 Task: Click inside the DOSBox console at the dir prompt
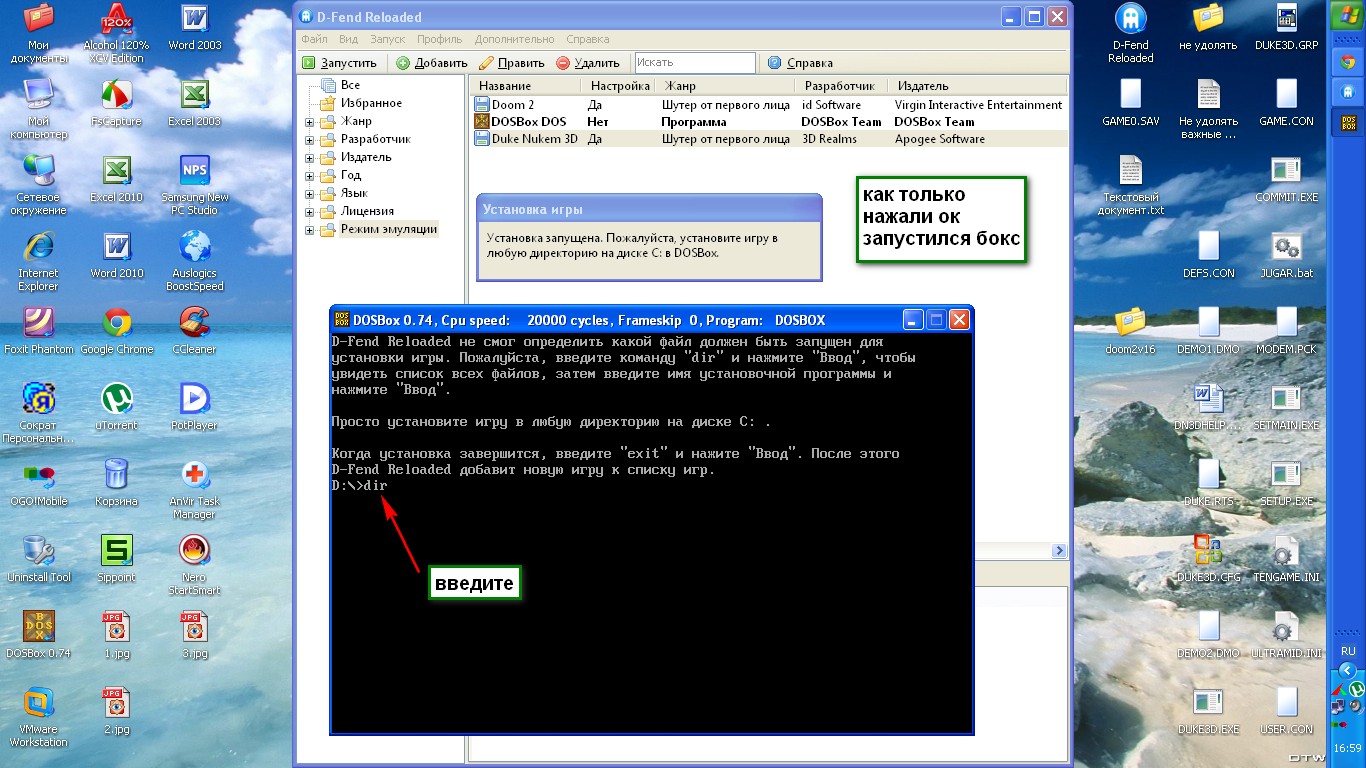(x=375, y=486)
